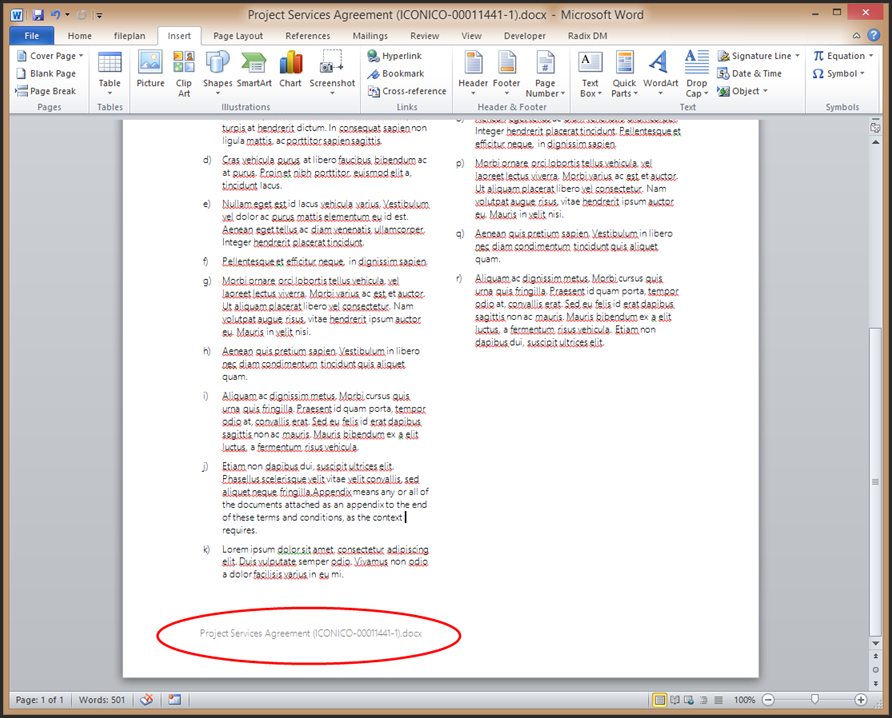Image resolution: width=892 pixels, height=718 pixels.
Task: Switch to the Review tab
Action: [x=425, y=36]
